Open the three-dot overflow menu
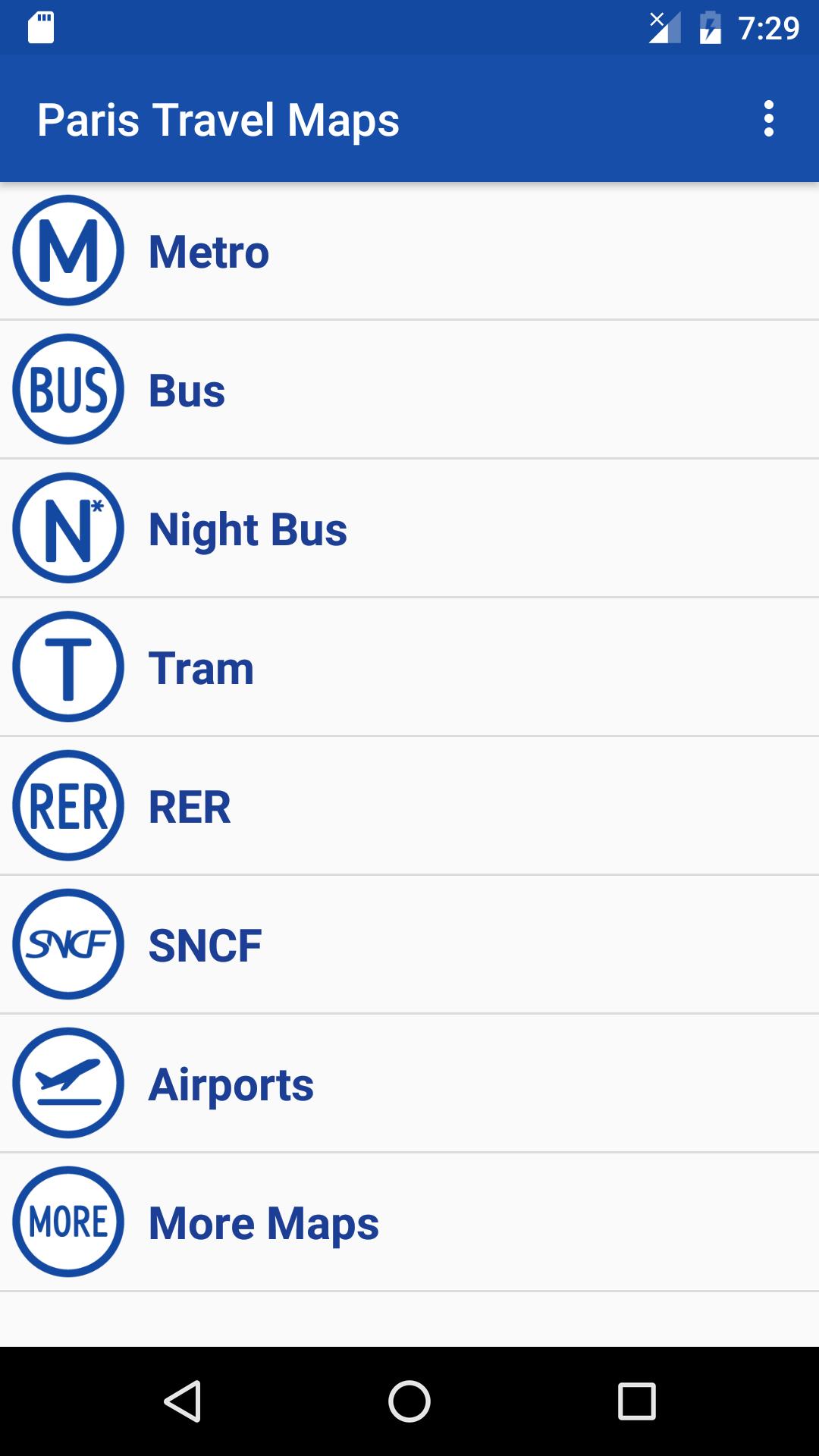This screenshot has width=819, height=1456. 769,119
